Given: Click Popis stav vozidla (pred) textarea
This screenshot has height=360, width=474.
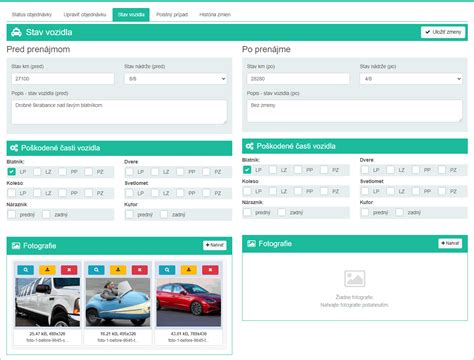Looking at the screenshot, I should pyautogui.click(x=119, y=112).
